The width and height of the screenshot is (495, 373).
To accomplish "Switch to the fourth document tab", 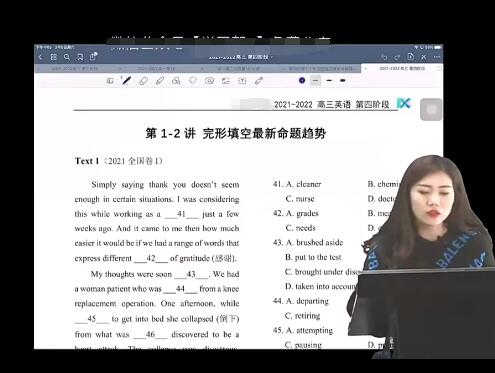I will pyautogui.click(x=320, y=68).
